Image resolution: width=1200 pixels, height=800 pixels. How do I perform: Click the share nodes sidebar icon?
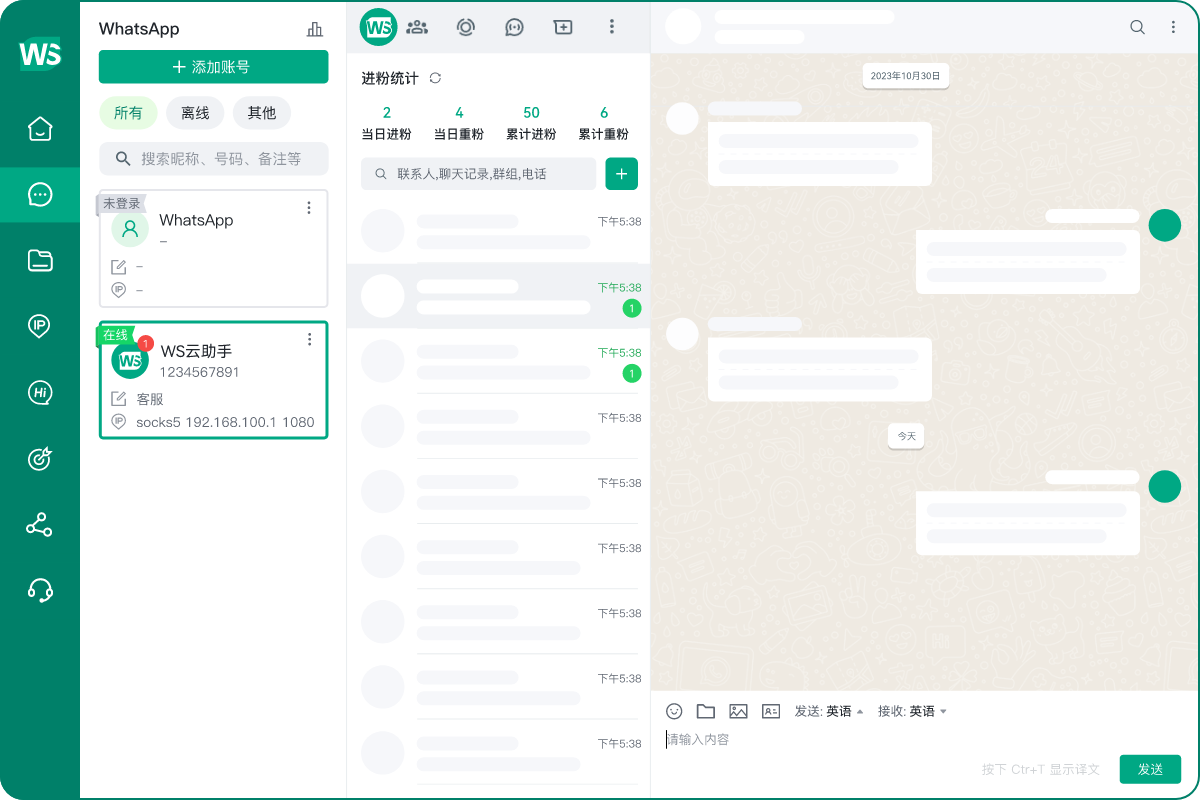(40, 525)
